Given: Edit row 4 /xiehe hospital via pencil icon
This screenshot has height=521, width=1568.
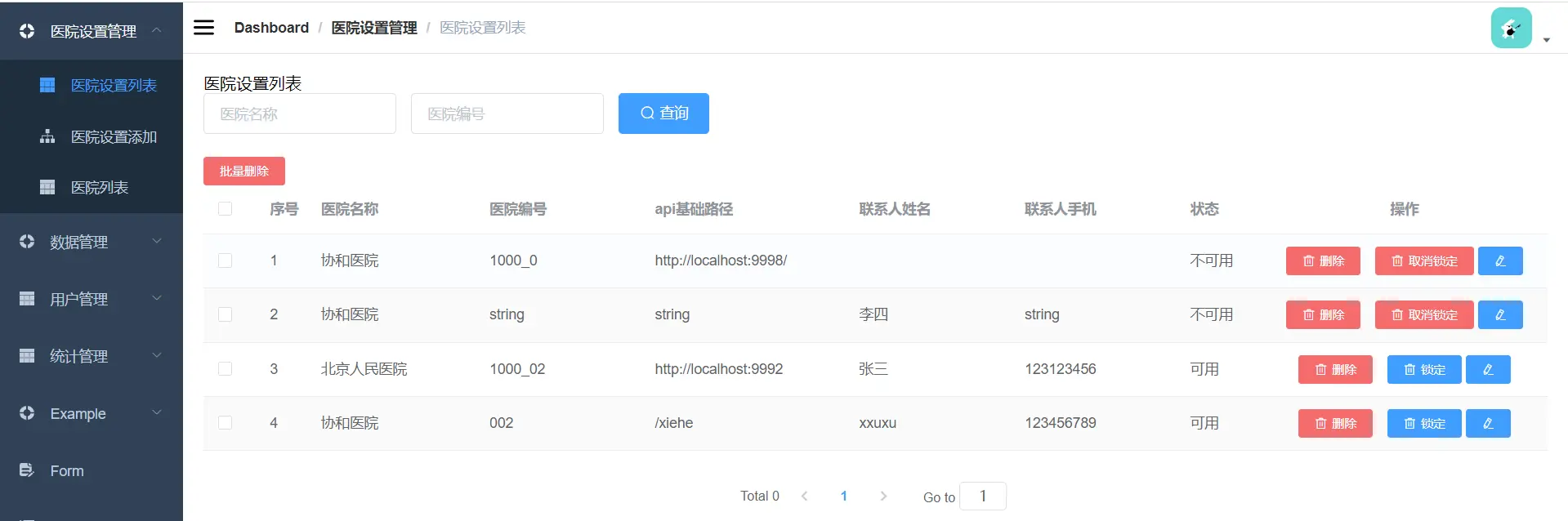Looking at the screenshot, I should point(1488,423).
